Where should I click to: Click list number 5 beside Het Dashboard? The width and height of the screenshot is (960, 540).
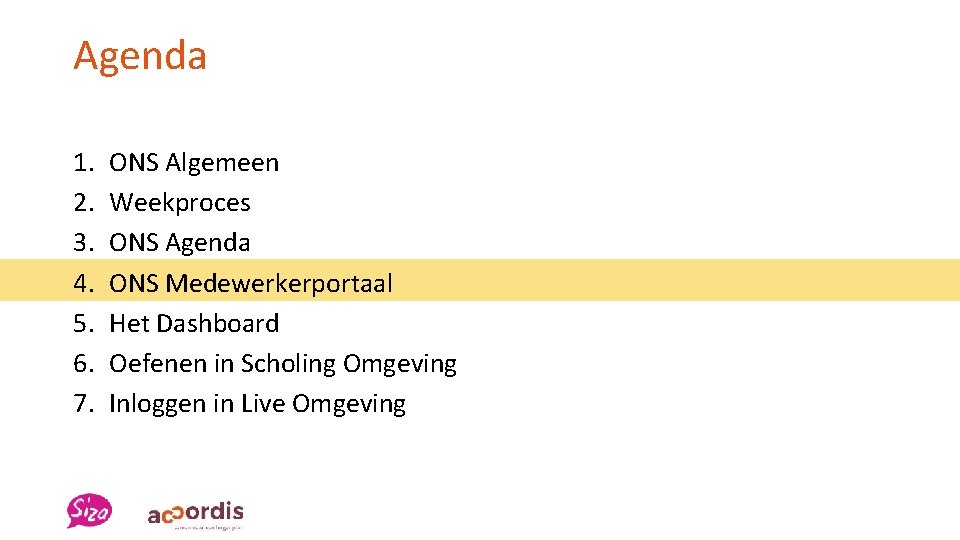point(81,323)
